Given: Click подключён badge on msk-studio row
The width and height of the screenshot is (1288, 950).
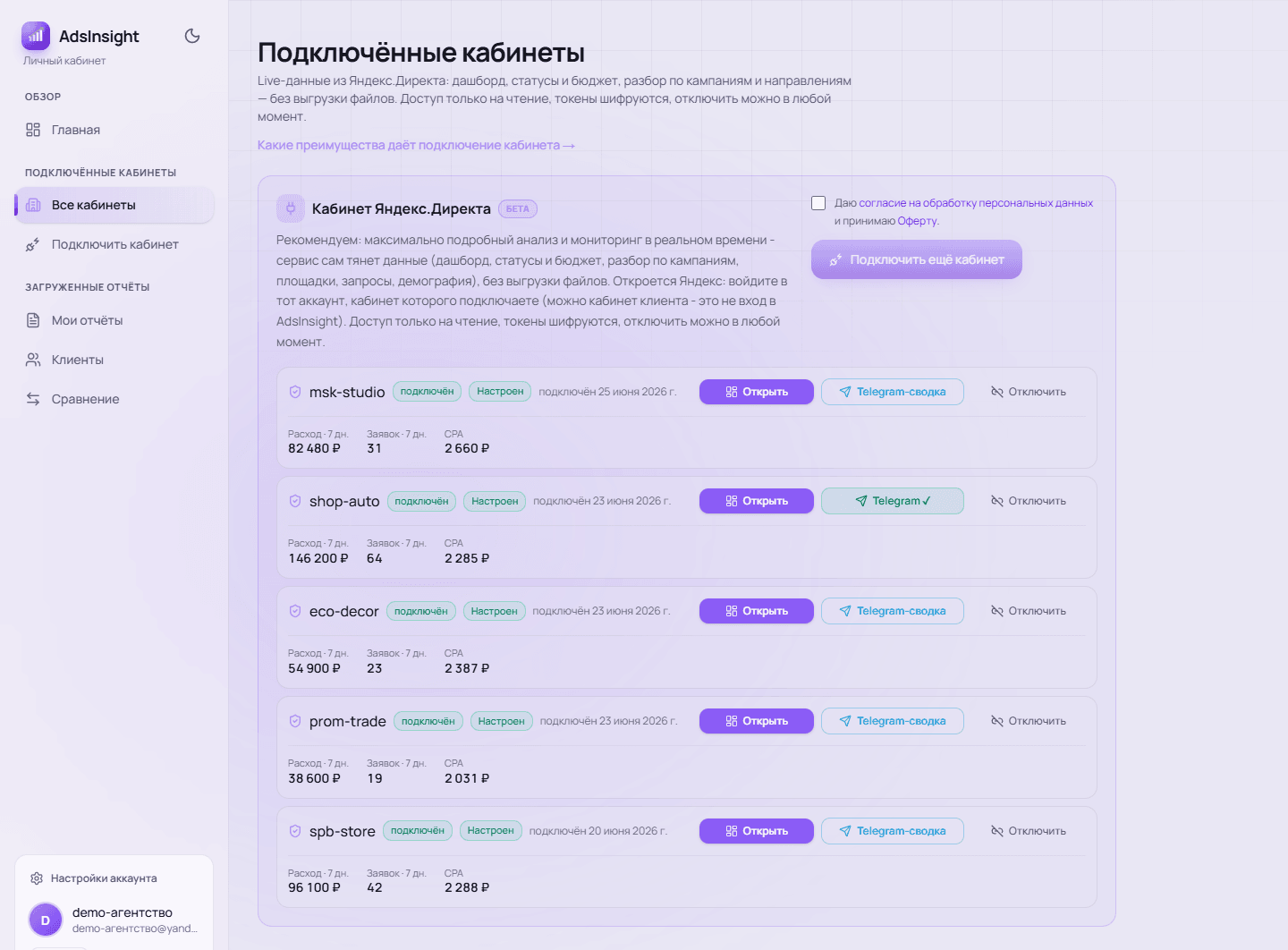Looking at the screenshot, I should 428,391.
